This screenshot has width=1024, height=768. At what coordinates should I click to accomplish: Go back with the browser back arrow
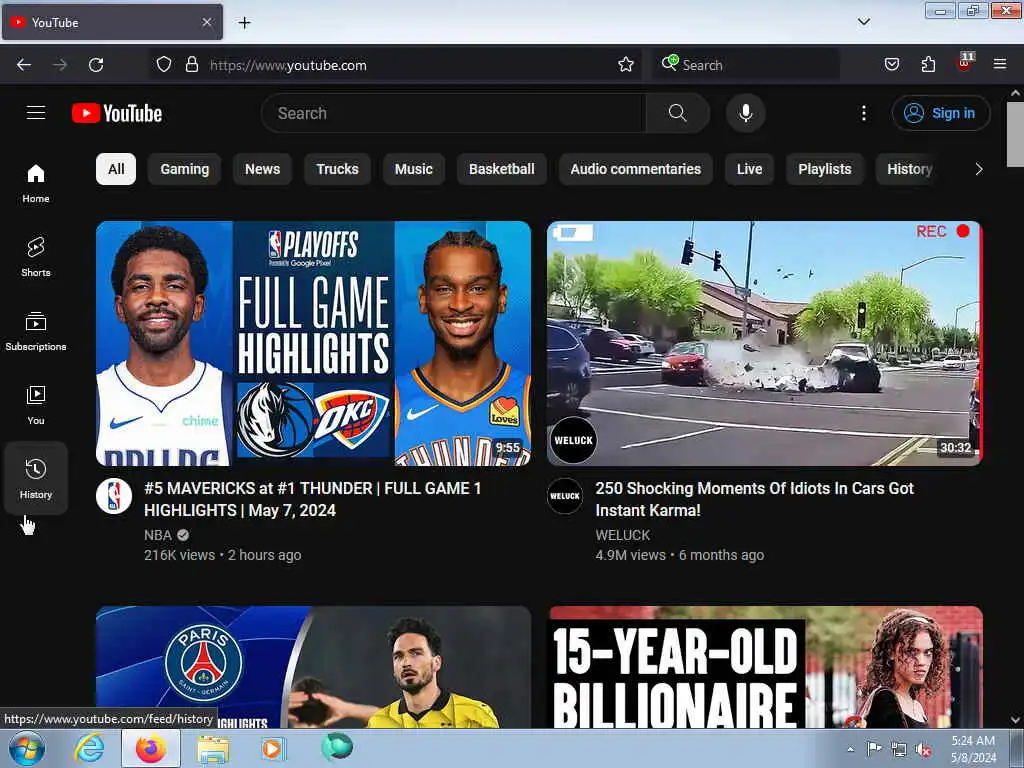tap(24, 65)
